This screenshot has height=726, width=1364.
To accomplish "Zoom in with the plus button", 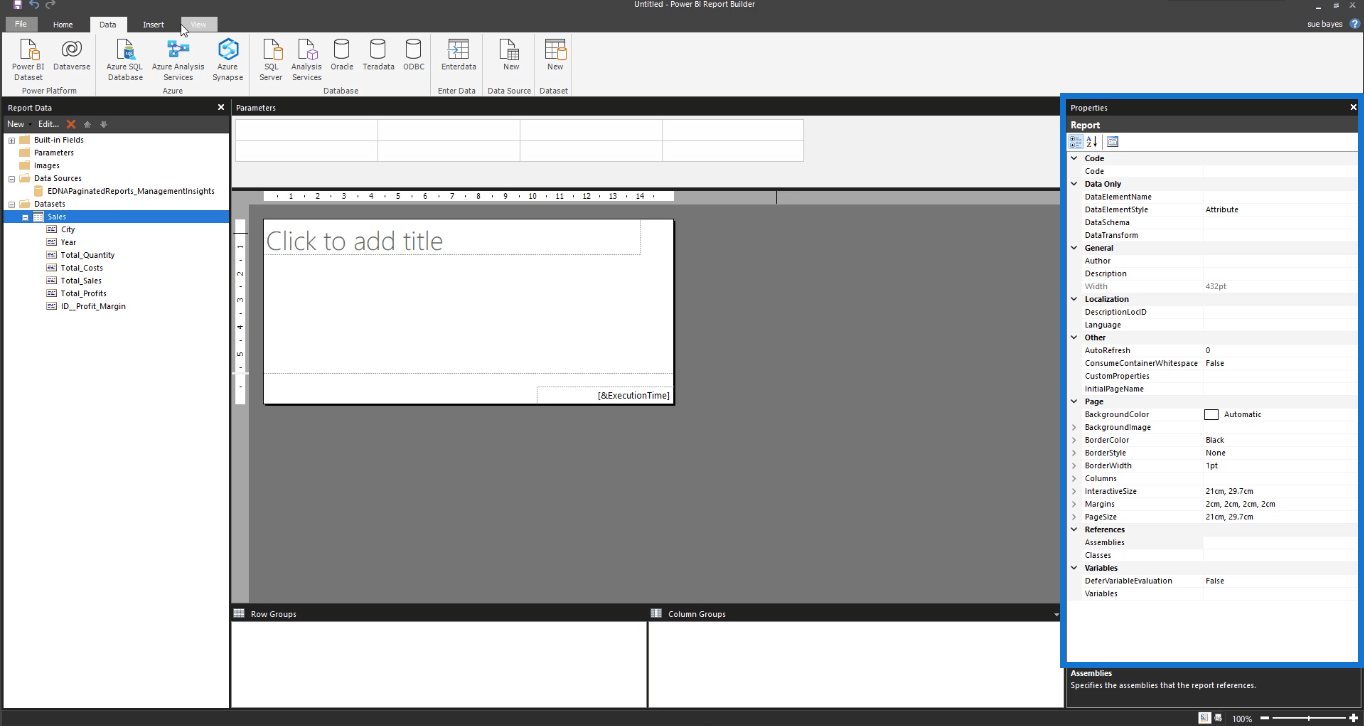I will tap(1354, 718).
